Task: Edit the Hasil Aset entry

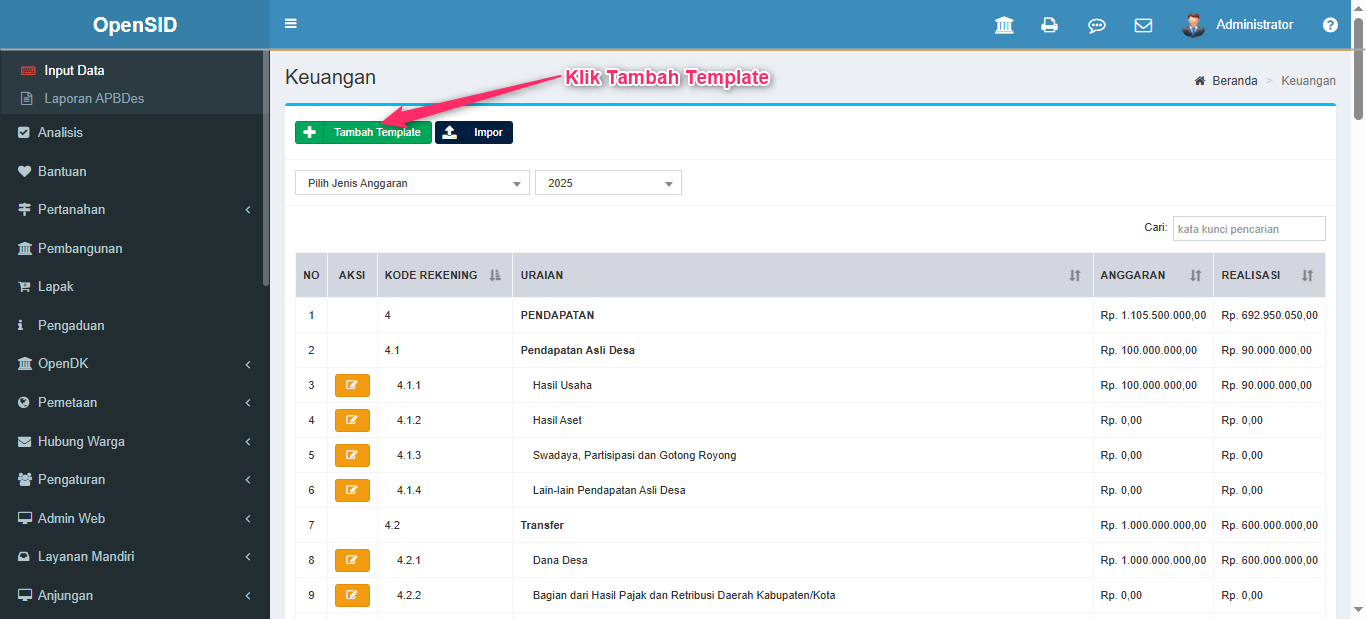Action: point(352,420)
